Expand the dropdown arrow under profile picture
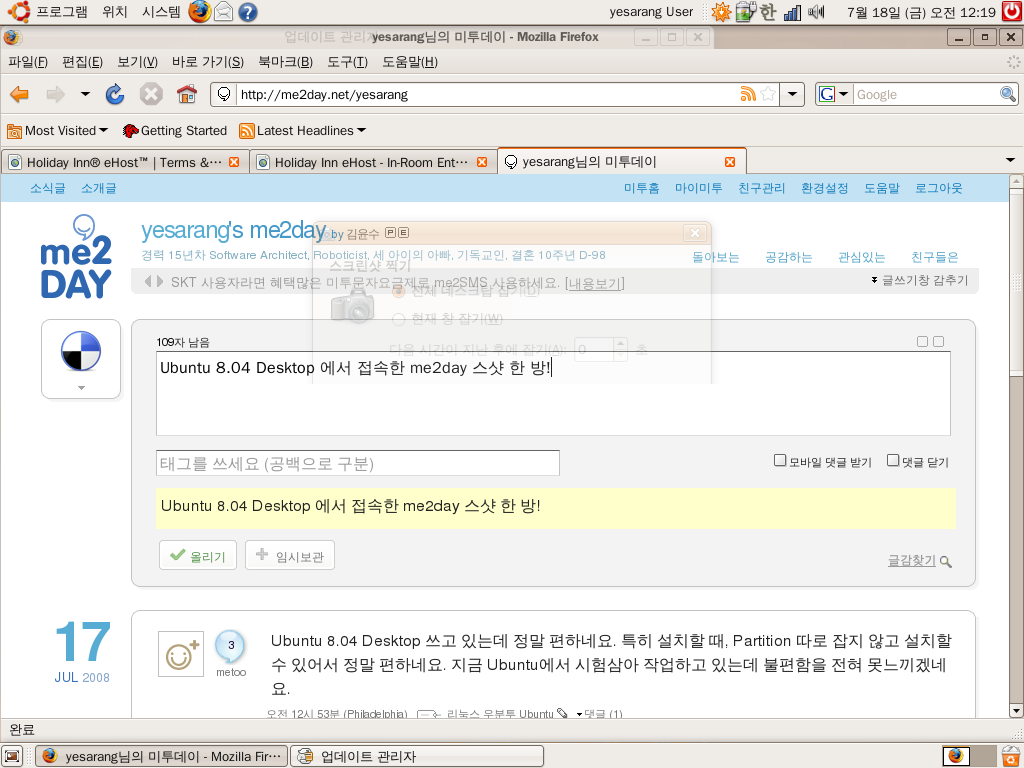The image size is (1024, 768). tap(81, 388)
